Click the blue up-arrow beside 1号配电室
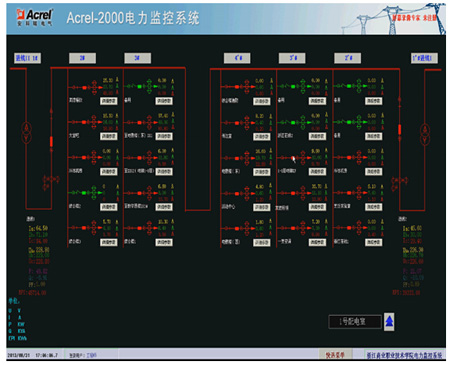The height and width of the screenshot is (365, 450). coord(389,322)
